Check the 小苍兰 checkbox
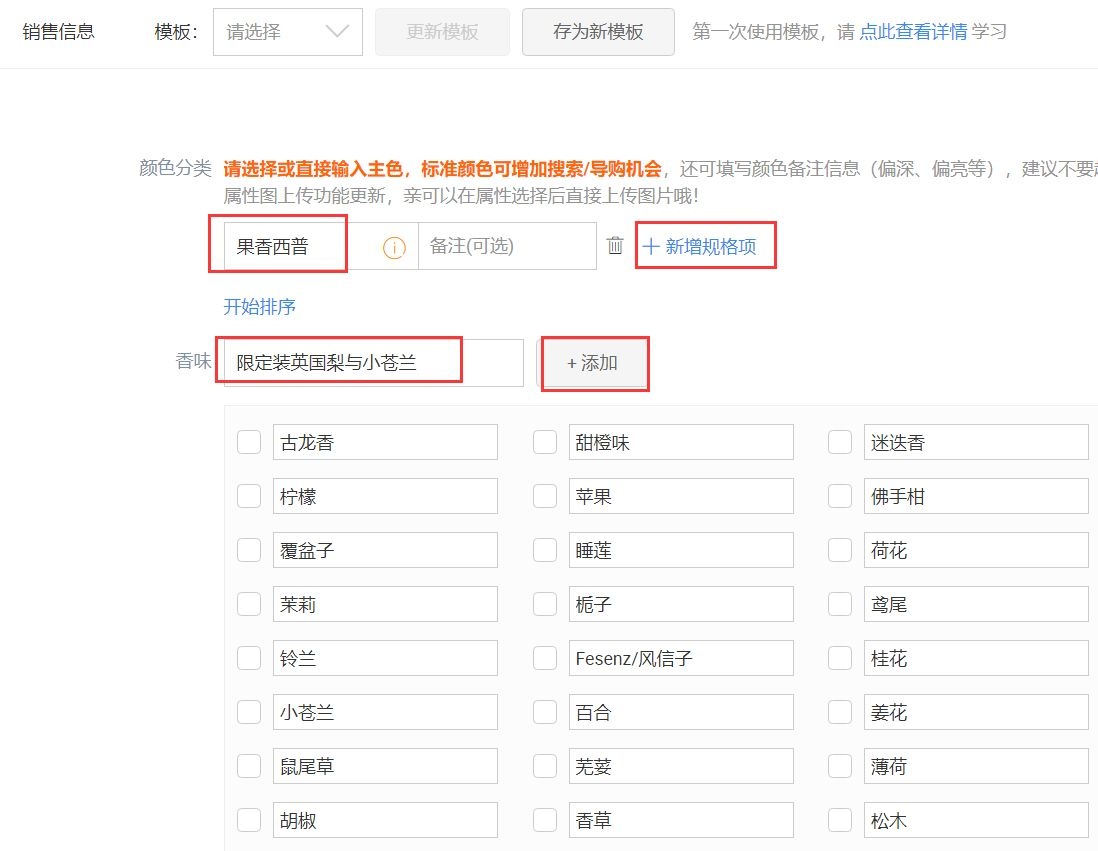Image resolution: width=1098 pixels, height=851 pixels. [x=249, y=712]
